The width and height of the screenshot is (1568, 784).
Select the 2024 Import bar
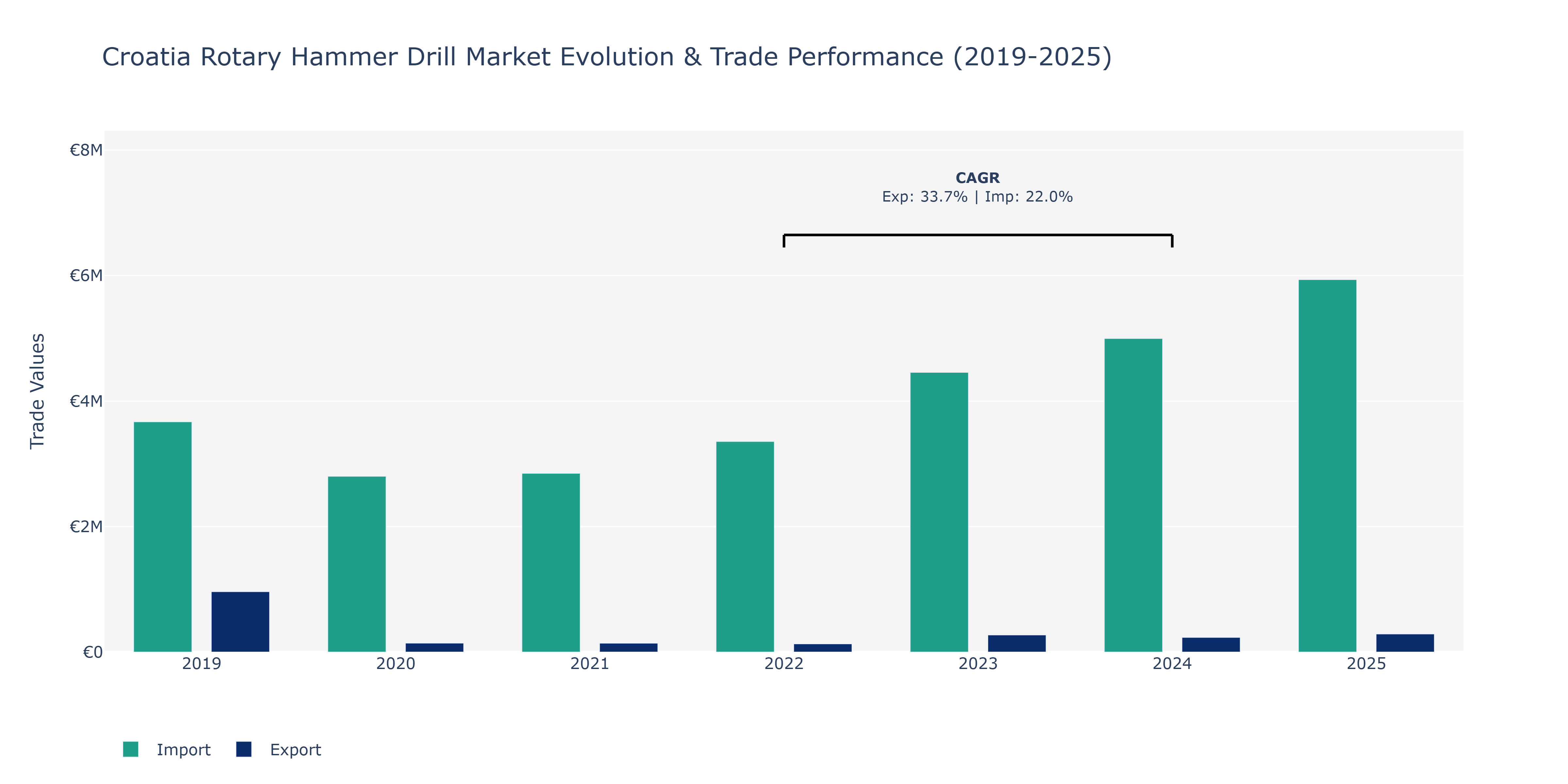[1134, 496]
